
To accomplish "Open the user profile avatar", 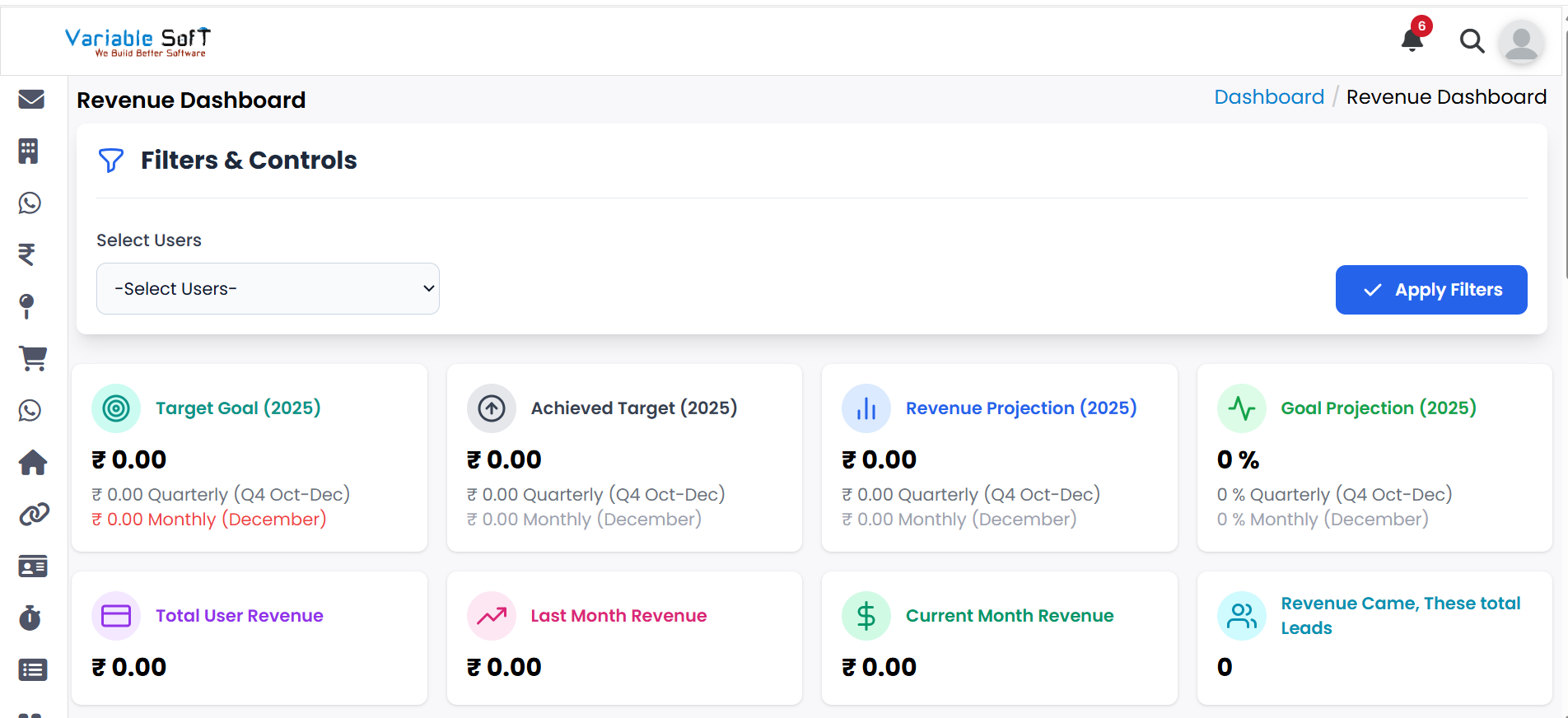I will (x=1520, y=41).
